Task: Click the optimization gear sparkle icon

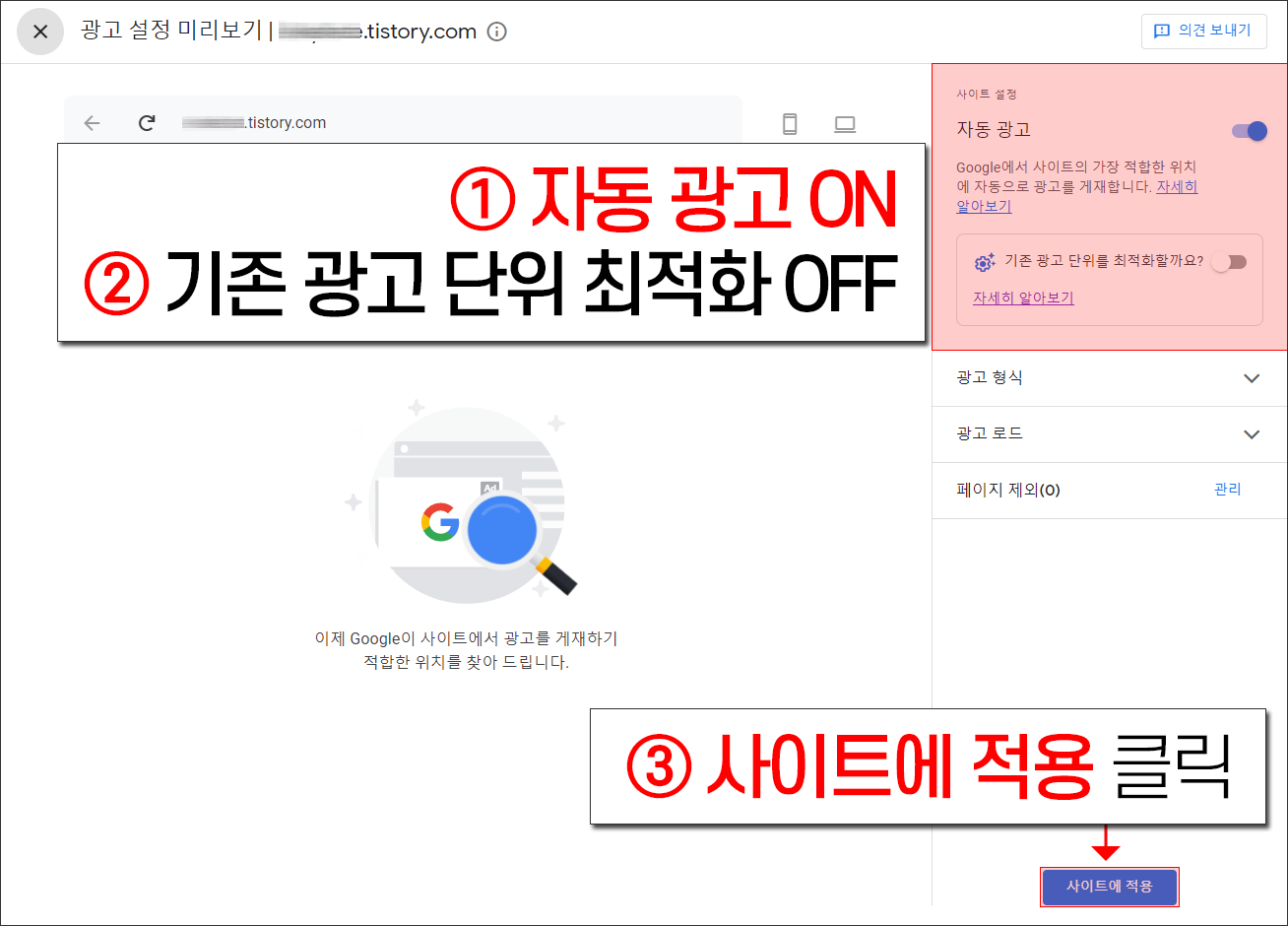Action: pyautogui.click(x=985, y=262)
